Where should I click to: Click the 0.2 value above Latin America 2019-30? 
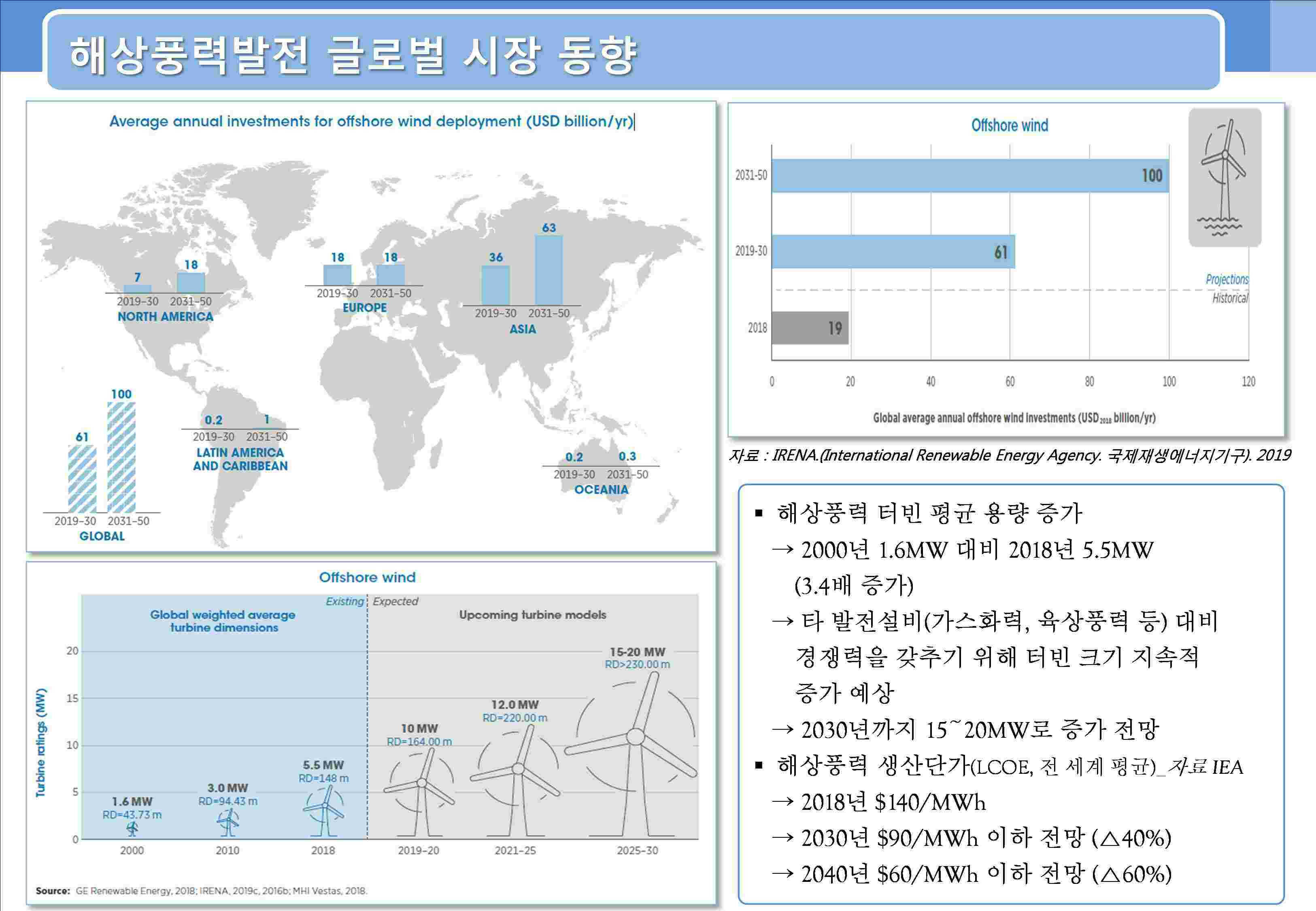click(213, 420)
